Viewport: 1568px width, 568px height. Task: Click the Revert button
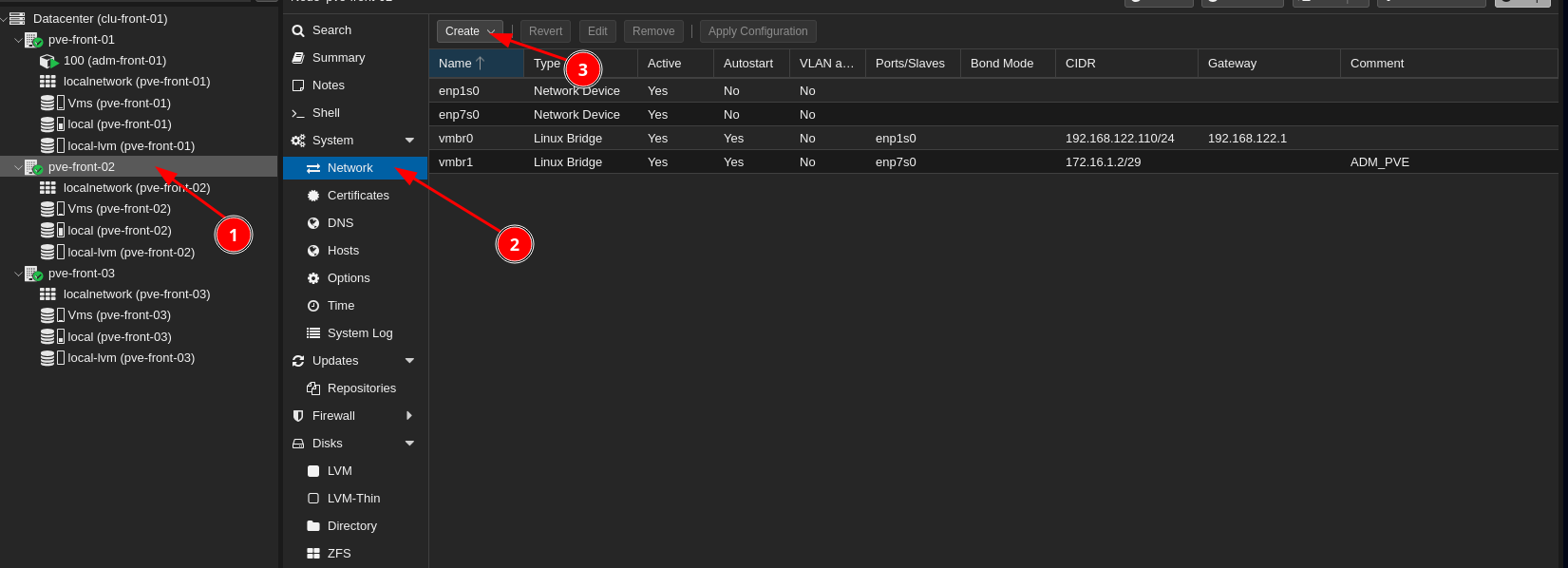click(x=545, y=31)
